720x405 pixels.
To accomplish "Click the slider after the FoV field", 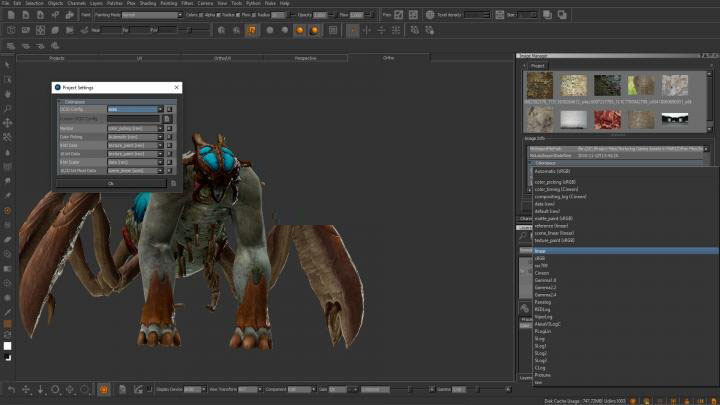I will (x=193, y=30).
